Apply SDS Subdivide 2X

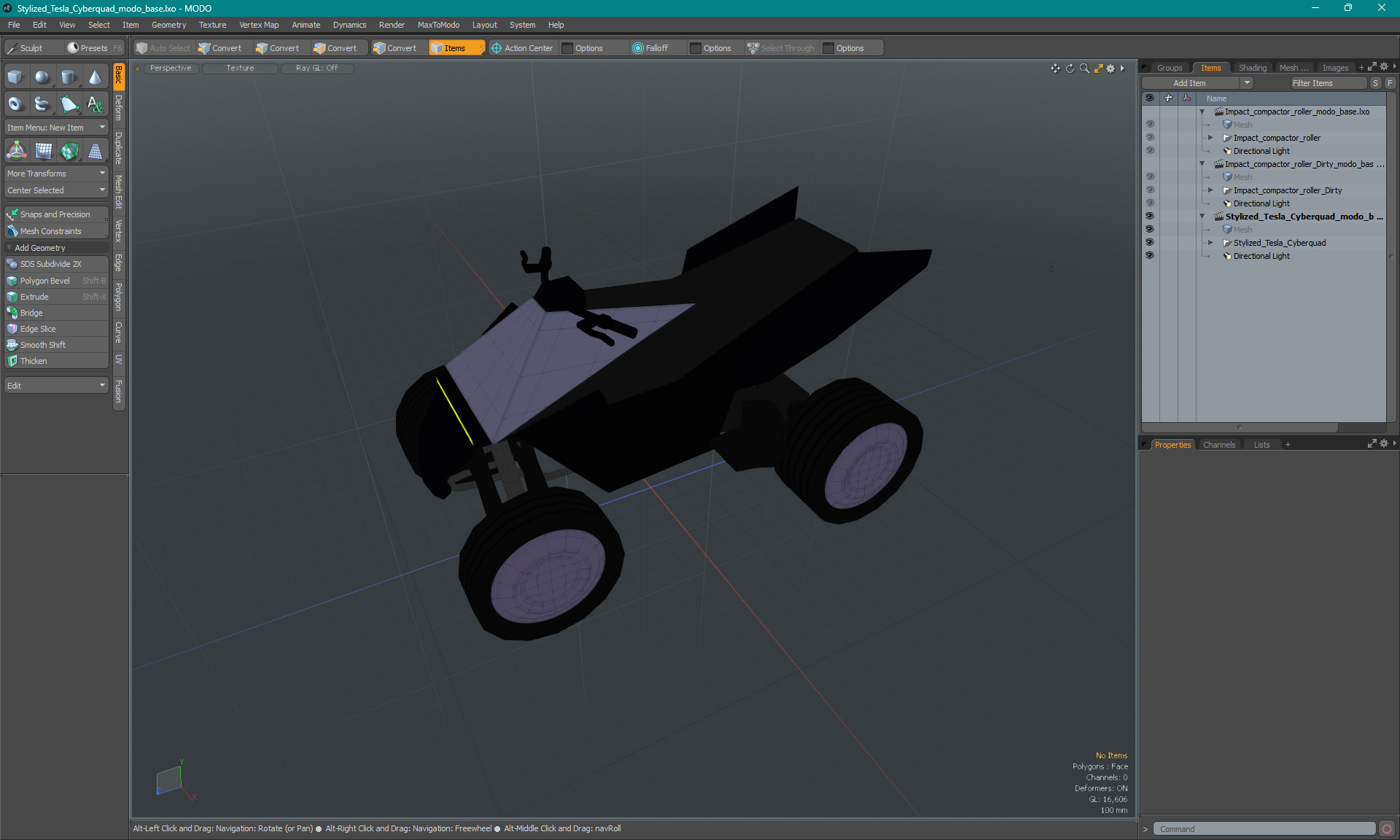click(x=56, y=264)
